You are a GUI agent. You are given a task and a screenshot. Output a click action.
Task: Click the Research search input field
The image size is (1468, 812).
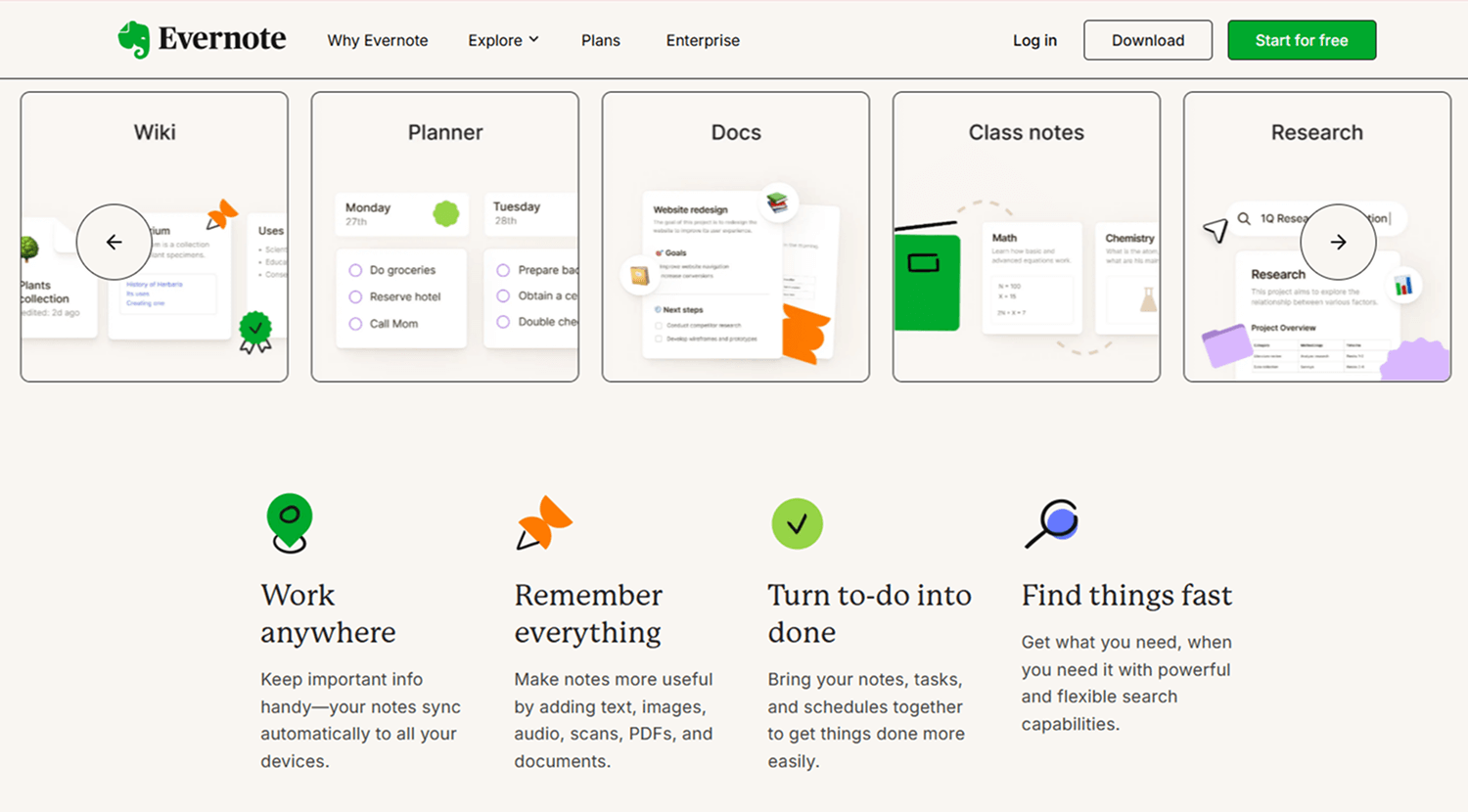(x=1316, y=218)
